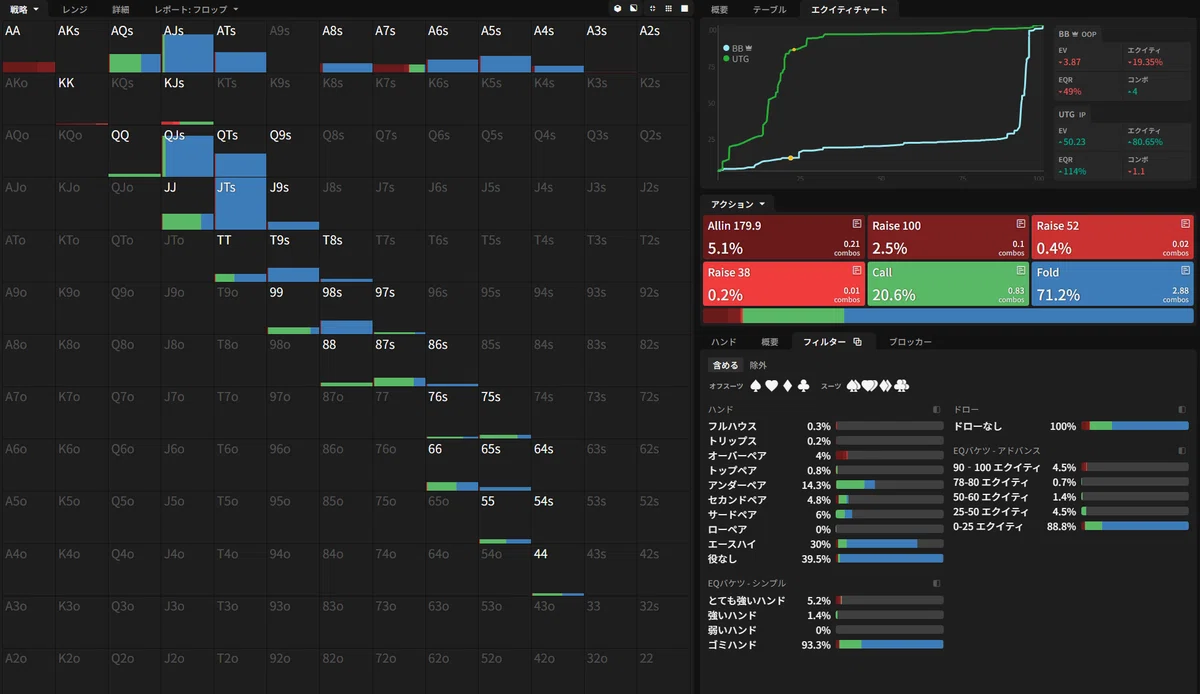Switch the matrix to the small grid view icon
Viewport: 1200px width, 694px height.
(668, 8)
